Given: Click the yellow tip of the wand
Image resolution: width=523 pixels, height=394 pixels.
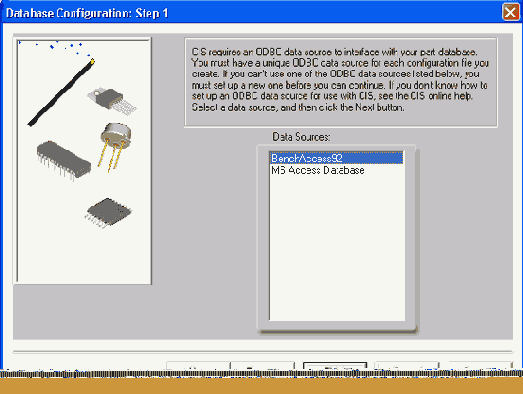Looking at the screenshot, I should pyautogui.click(x=92, y=61).
